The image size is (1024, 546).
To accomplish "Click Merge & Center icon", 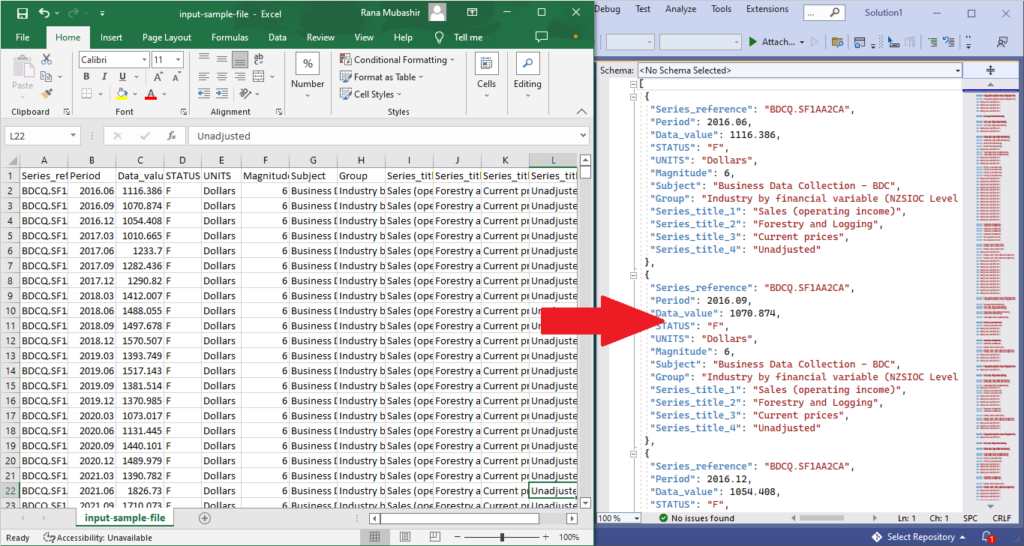I will (x=259, y=77).
